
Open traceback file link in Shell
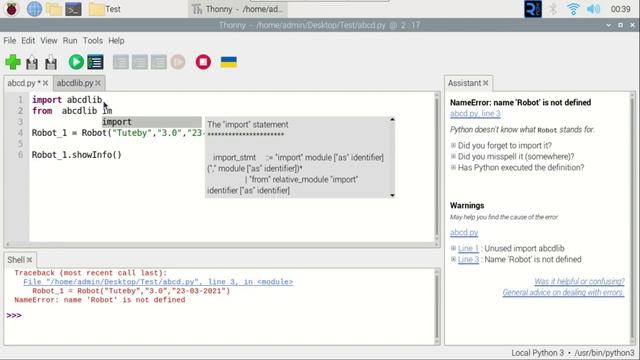point(158,282)
